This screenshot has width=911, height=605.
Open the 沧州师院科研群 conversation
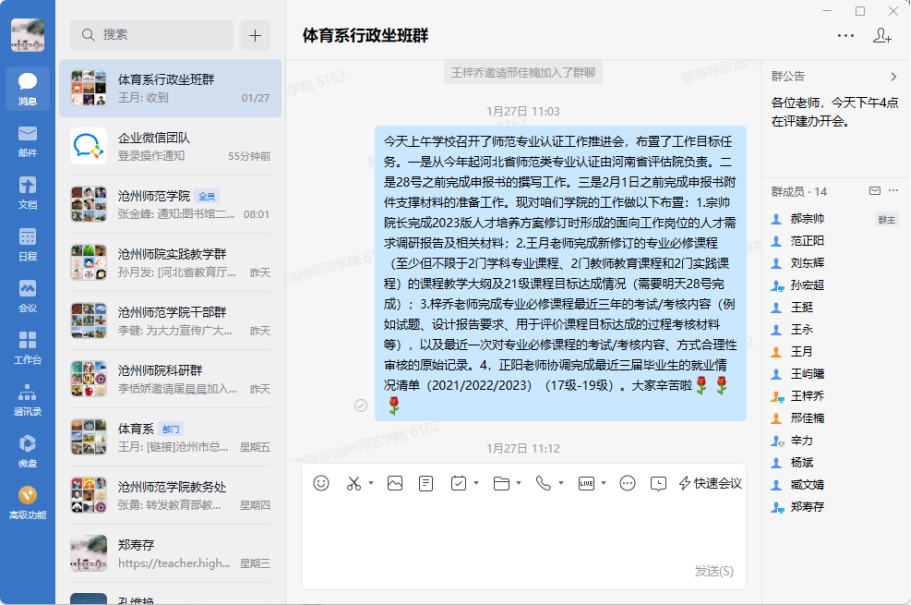pos(170,378)
